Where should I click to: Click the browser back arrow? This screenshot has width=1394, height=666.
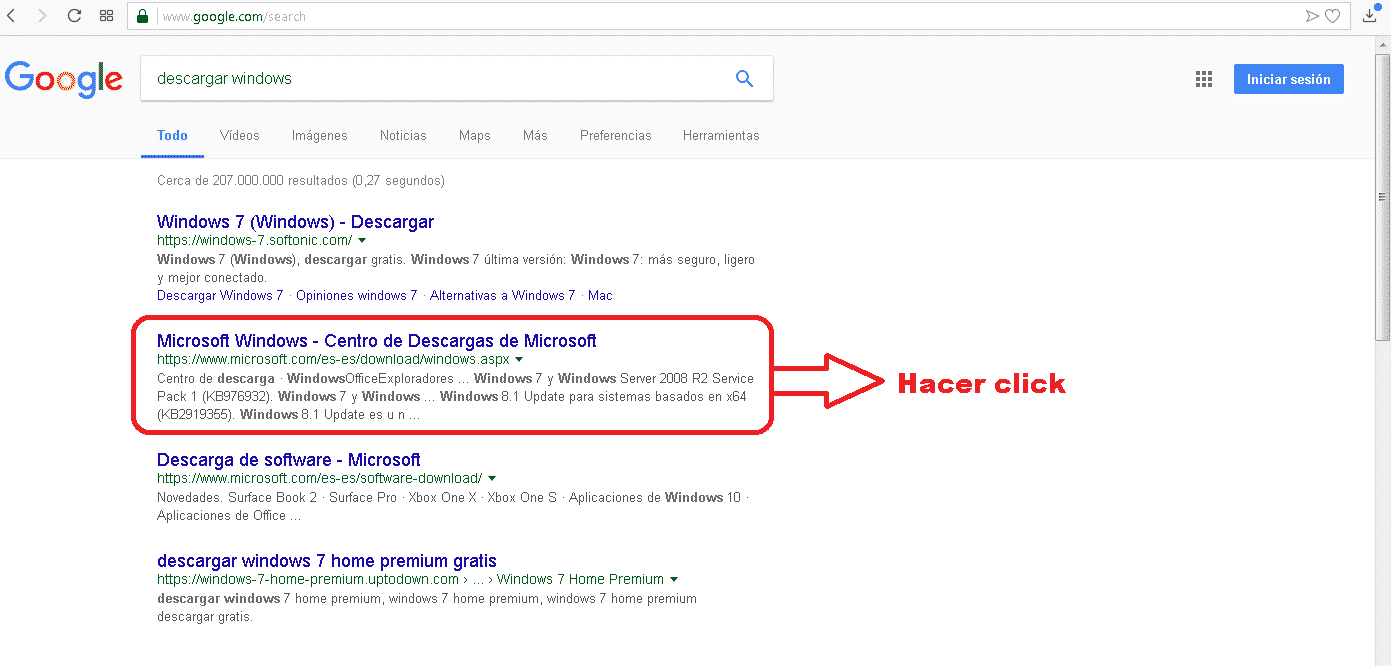[x=12, y=16]
